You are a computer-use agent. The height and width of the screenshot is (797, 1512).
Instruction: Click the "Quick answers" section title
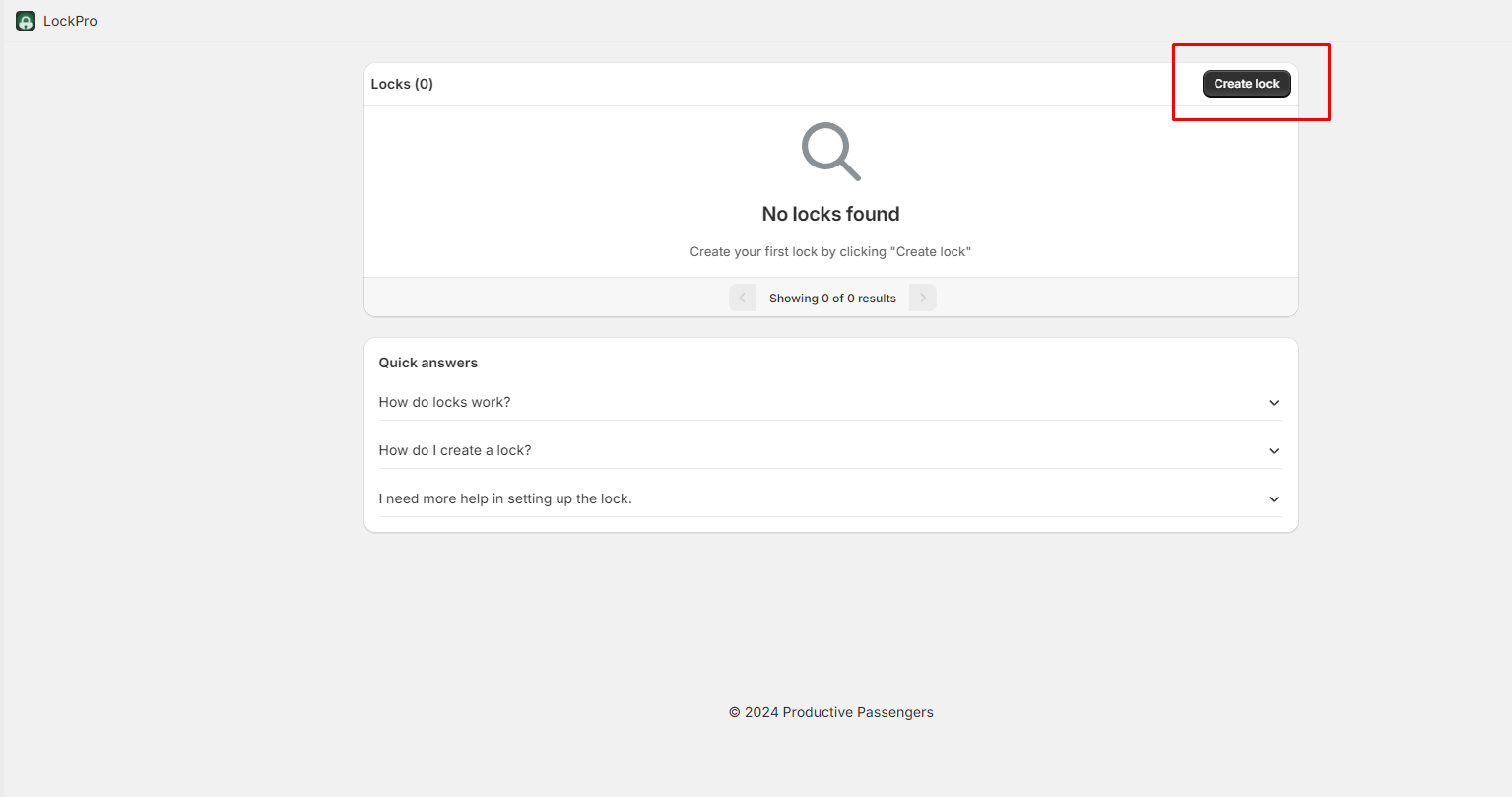[x=427, y=363]
